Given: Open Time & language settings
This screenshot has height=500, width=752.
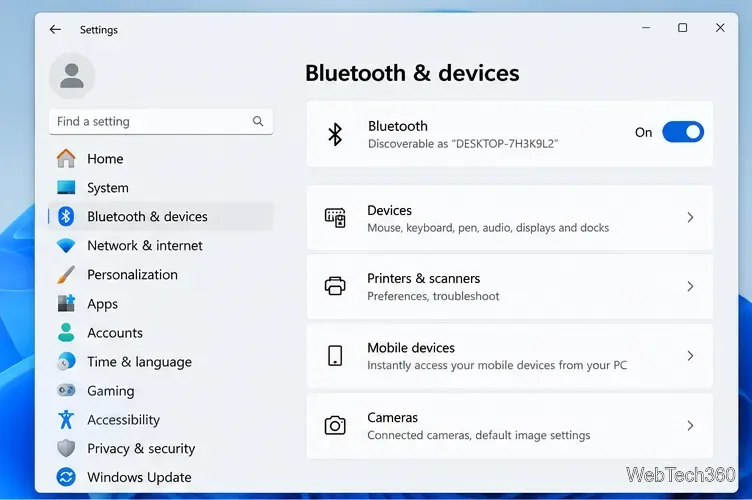Looking at the screenshot, I should coord(161,361).
